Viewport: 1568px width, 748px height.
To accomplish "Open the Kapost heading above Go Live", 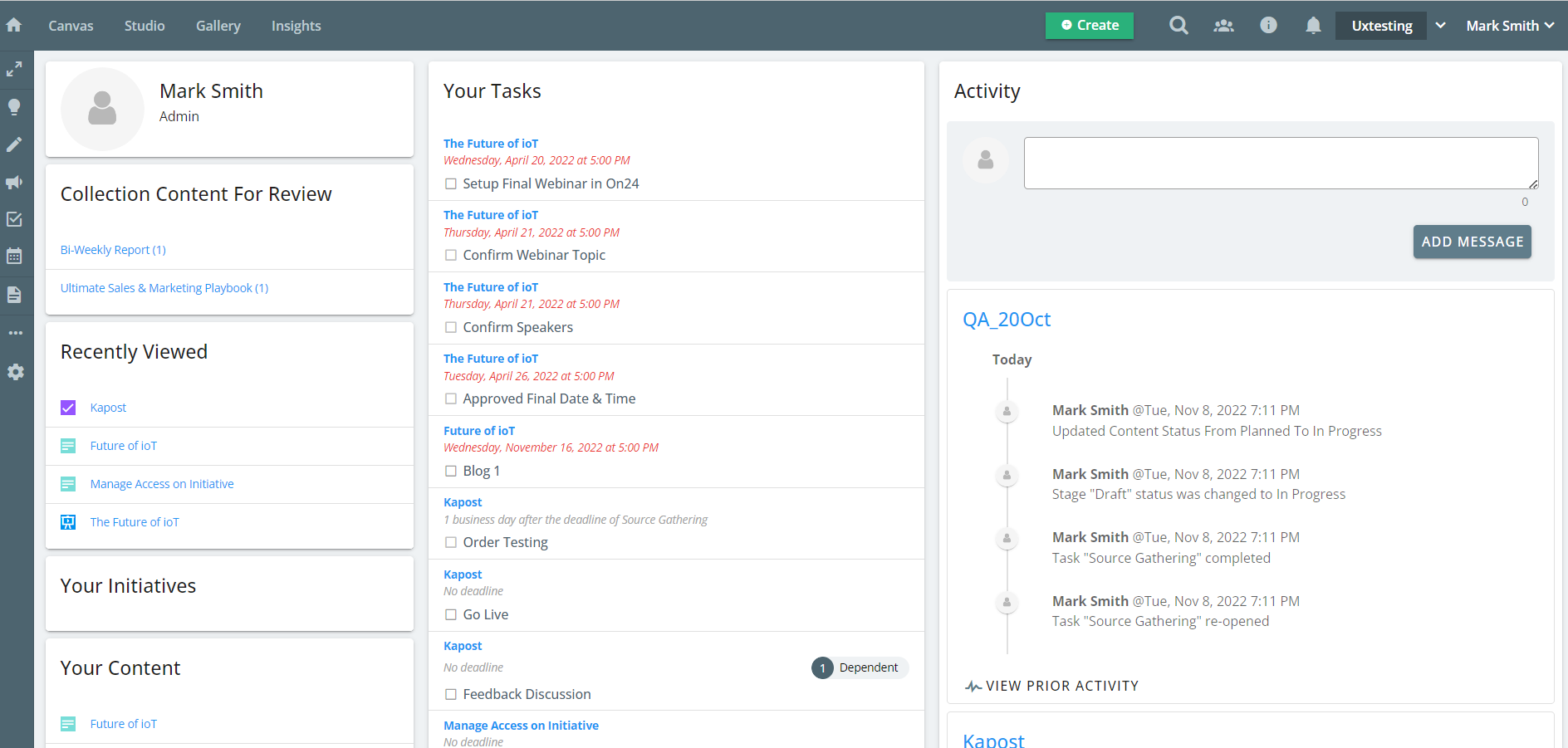I will coord(463,574).
